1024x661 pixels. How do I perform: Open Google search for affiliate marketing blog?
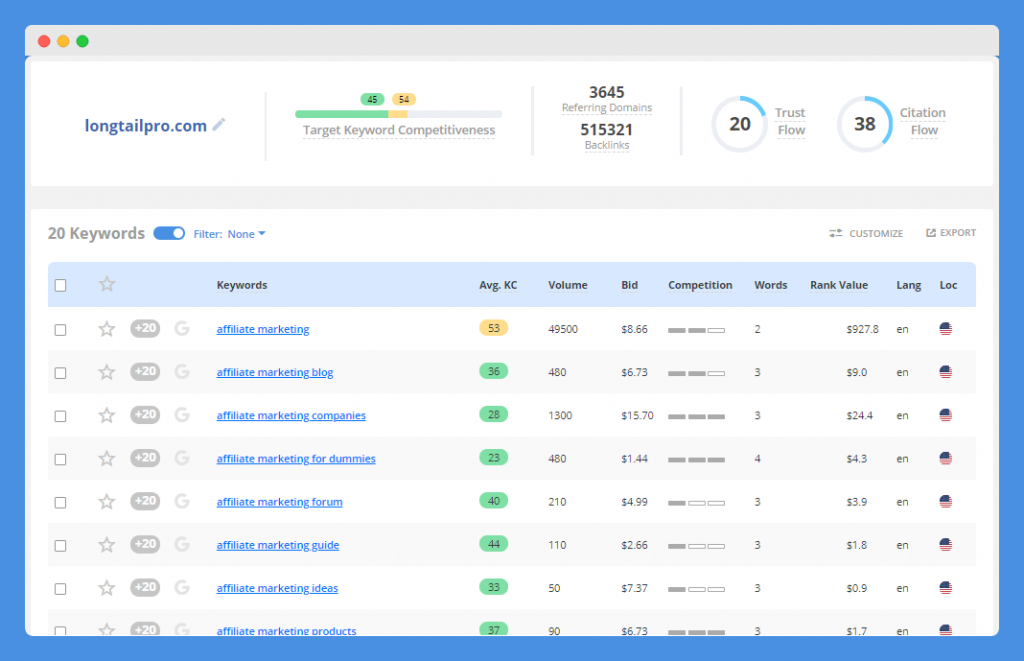pyautogui.click(x=182, y=371)
